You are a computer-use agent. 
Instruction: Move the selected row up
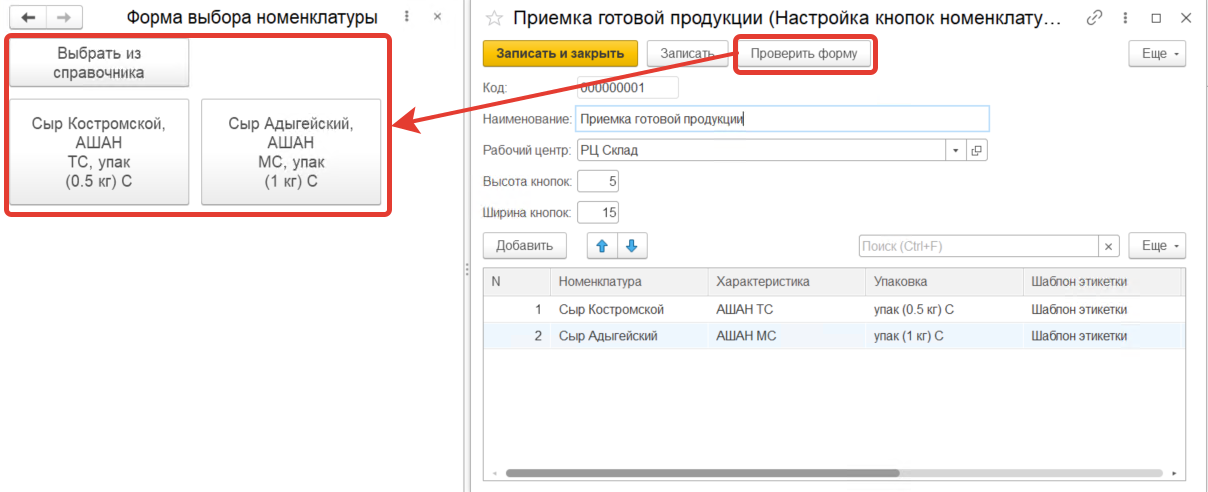pyautogui.click(x=602, y=245)
